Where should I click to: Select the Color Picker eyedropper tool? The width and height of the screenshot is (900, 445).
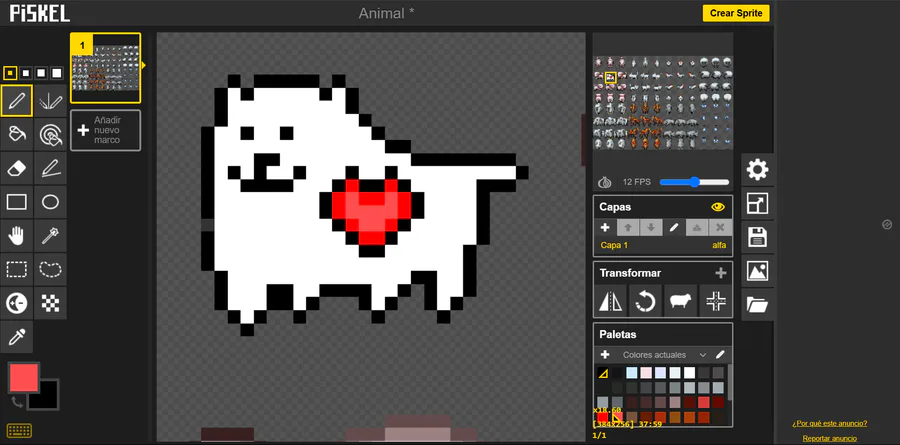pos(17,337)
